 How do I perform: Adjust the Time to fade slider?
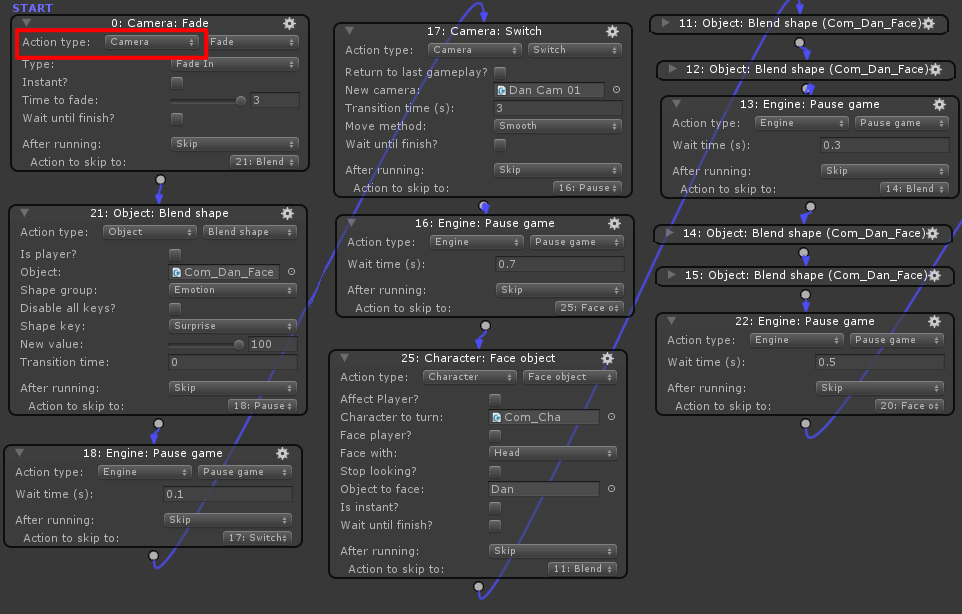click(209, 101)
